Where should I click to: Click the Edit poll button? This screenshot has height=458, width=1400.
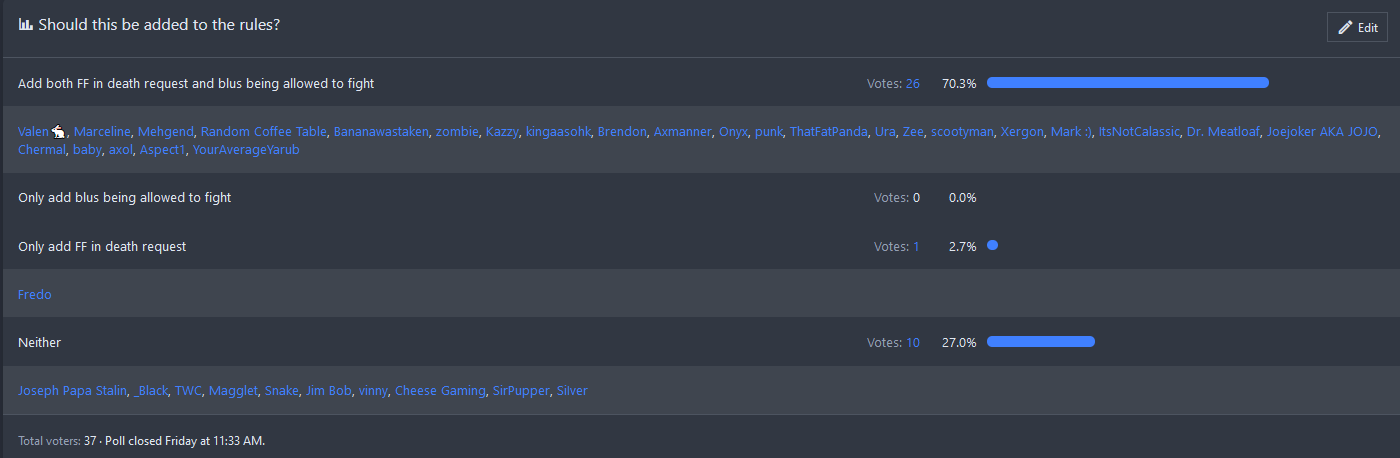pyautogui.click(x=1357, y=27)
